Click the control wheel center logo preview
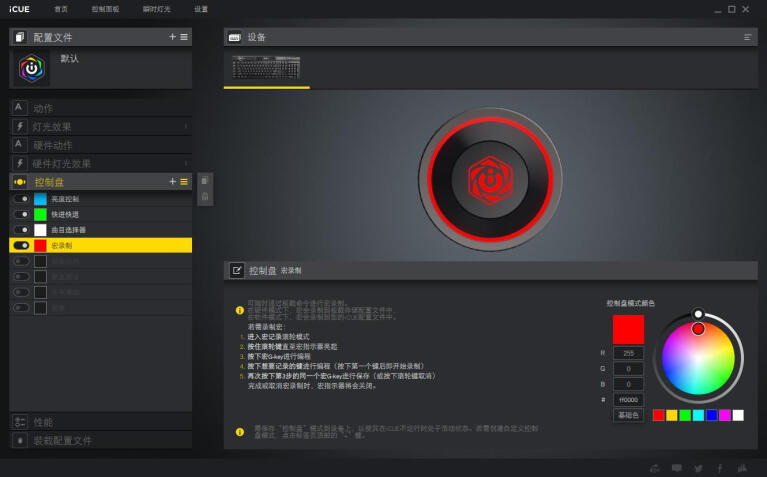 coord(490,179)
